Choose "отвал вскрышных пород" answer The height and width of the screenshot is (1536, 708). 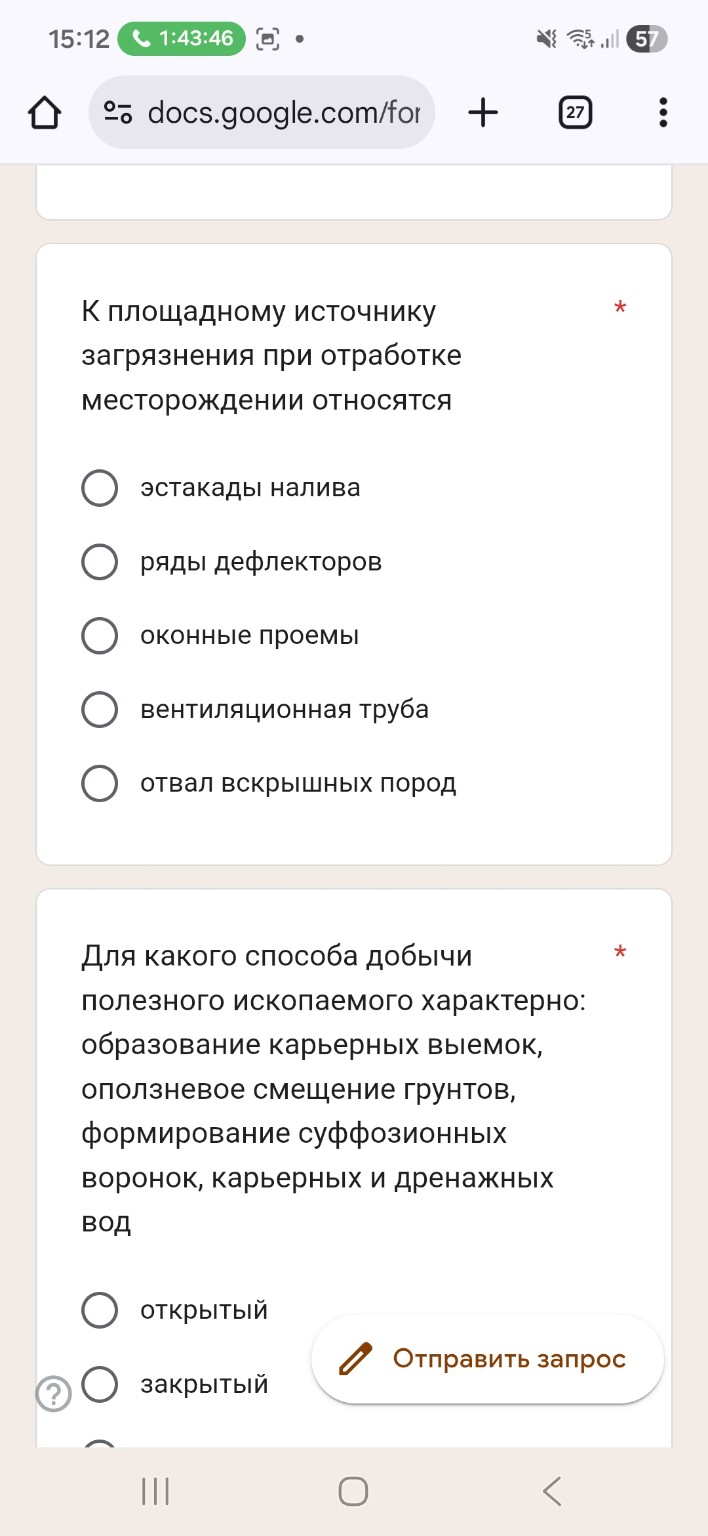click(99, 783)
